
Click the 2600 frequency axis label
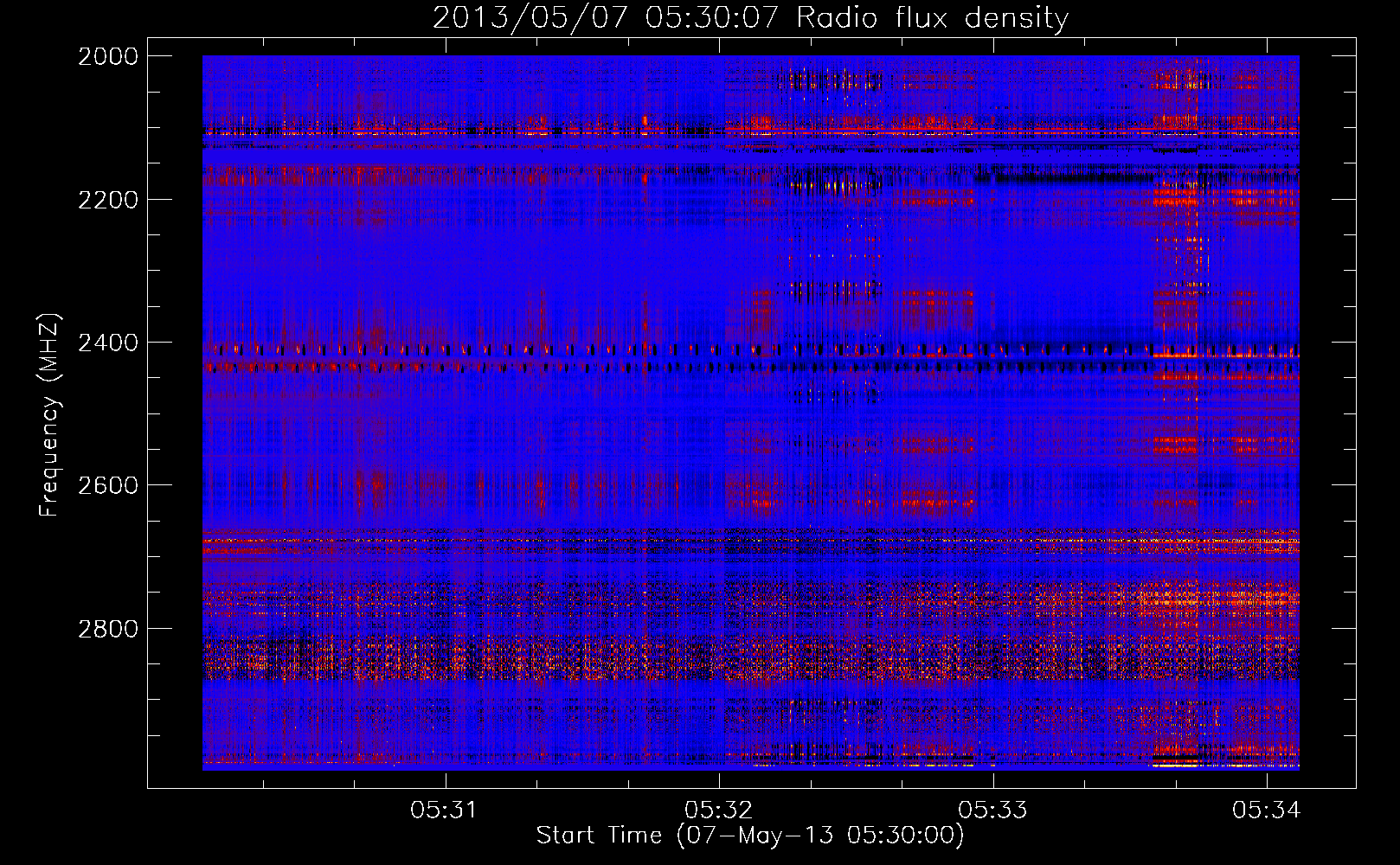pyautogui.click(x=108, y=485)
